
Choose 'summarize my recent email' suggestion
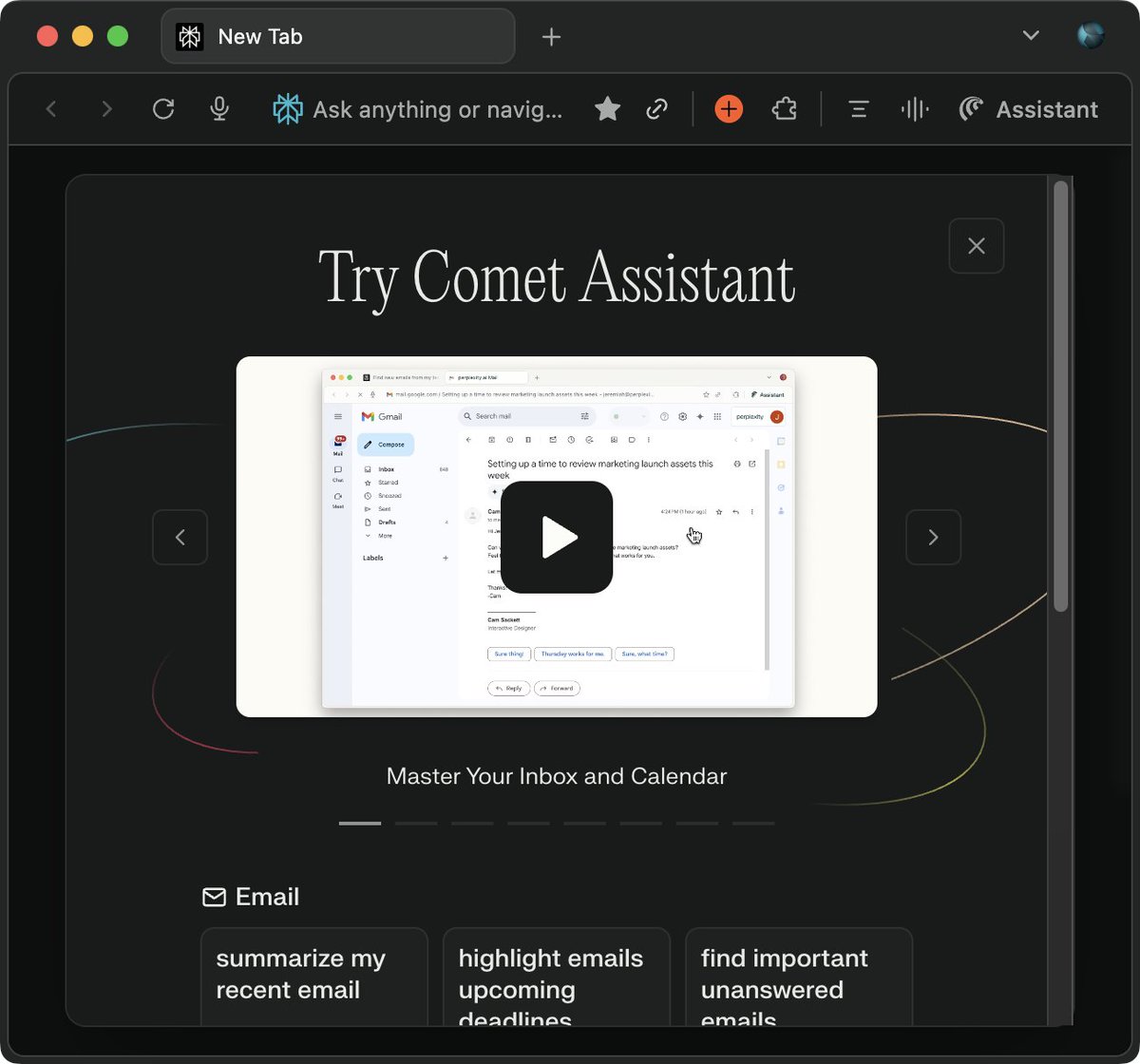pyautogui.click(x=314, y=977)
